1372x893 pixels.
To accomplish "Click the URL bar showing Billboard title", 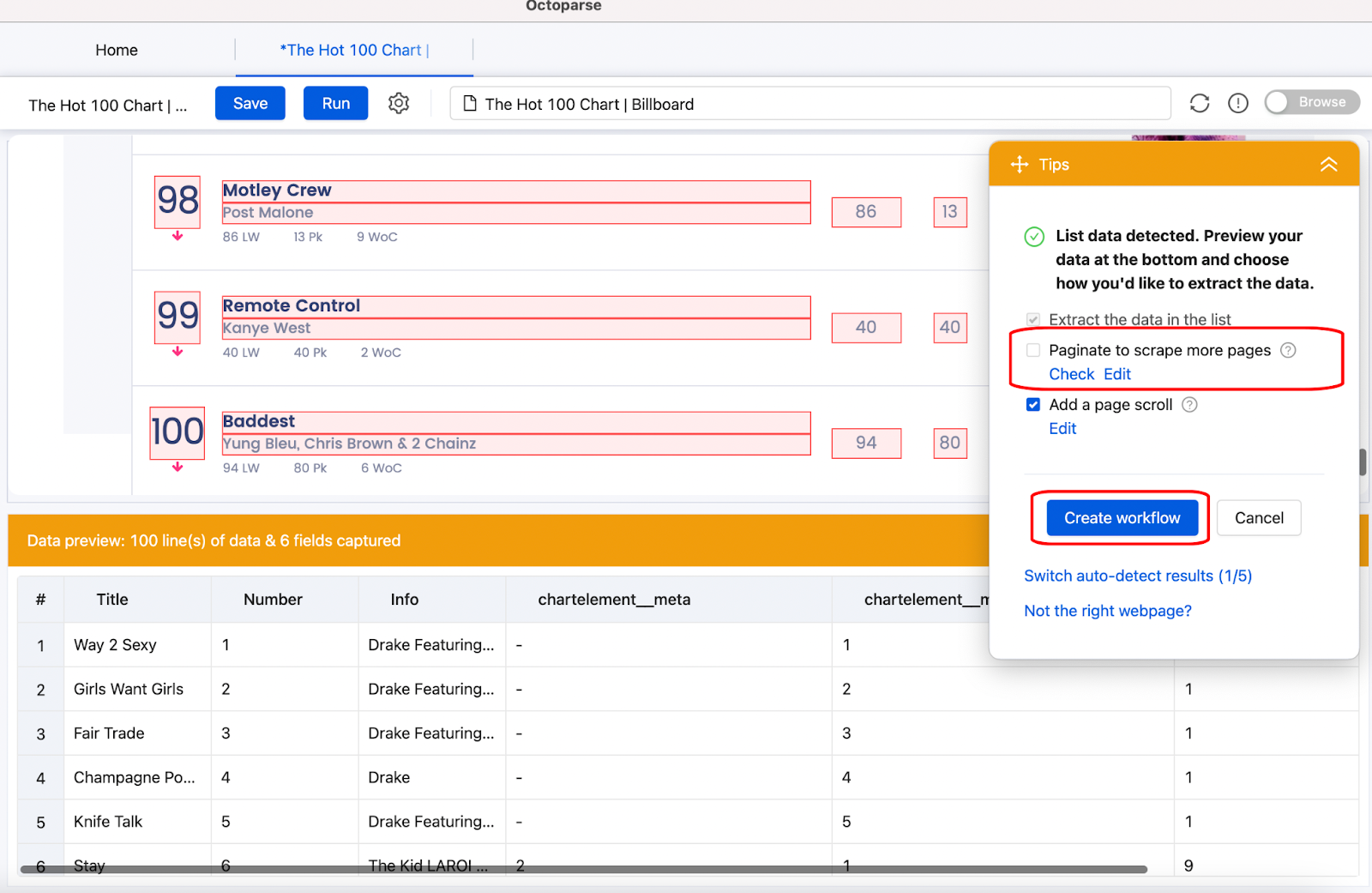I will 810,104.
